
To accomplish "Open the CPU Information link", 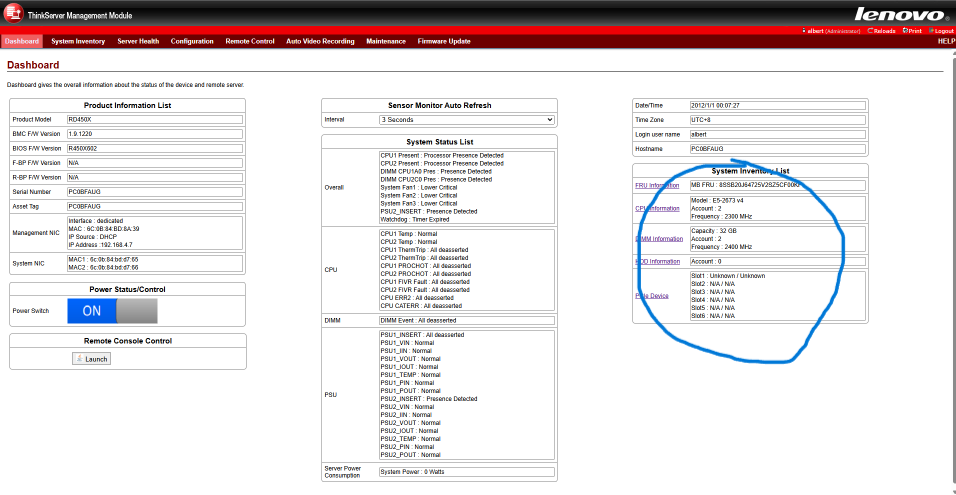I will tap(657, 208).
